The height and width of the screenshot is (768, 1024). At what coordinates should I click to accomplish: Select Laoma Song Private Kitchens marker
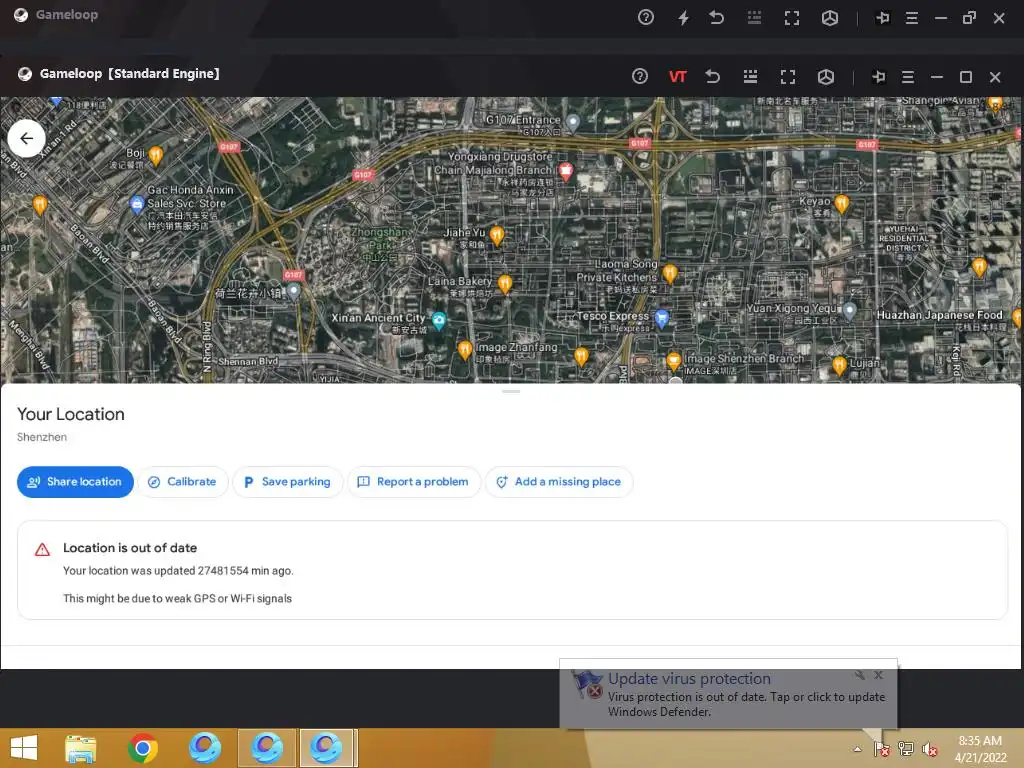point(670,273)
